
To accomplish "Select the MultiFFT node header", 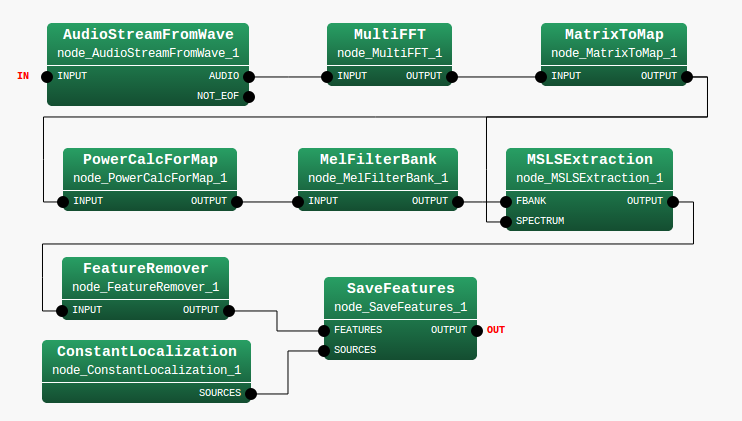I will pos(389,35).
